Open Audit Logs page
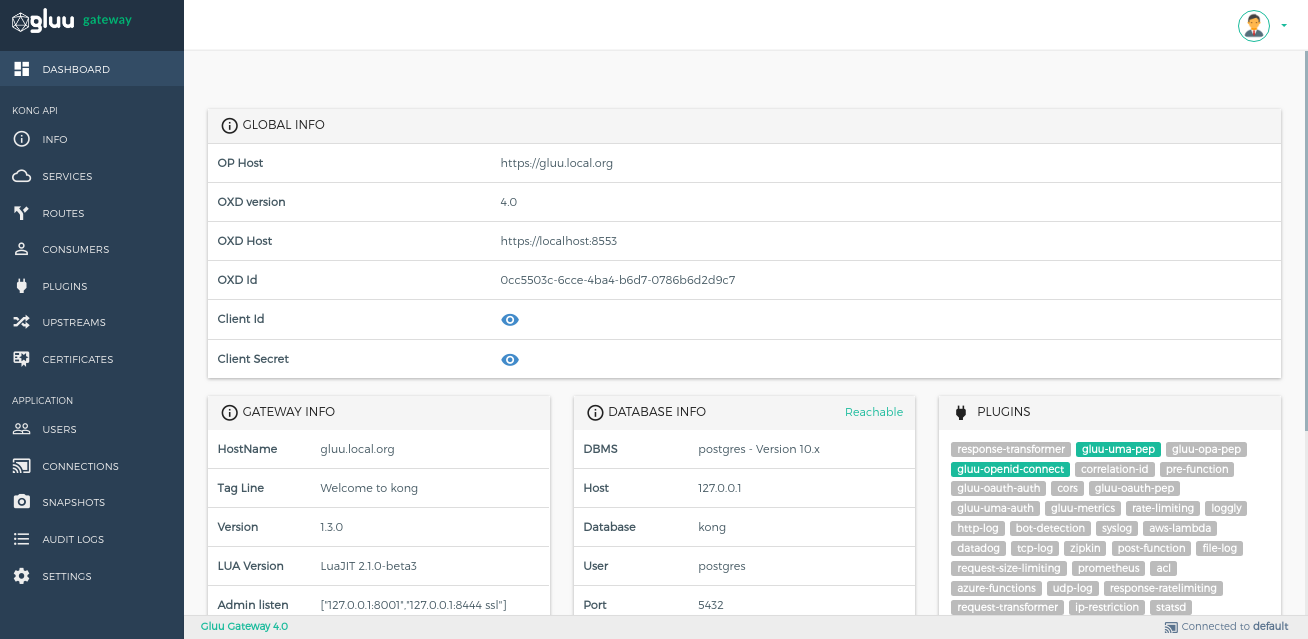 click(92, 539)
